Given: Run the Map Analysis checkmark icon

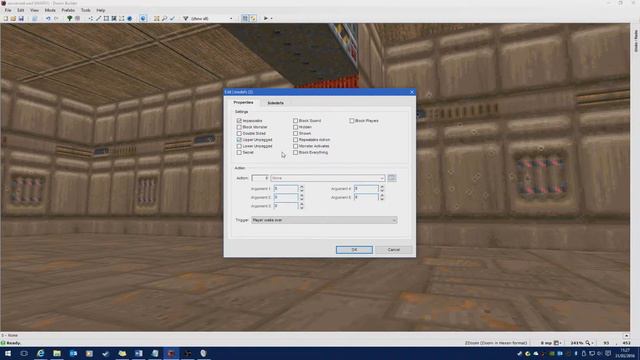Looking at the screenshot, I should click(x=172, y=18).
